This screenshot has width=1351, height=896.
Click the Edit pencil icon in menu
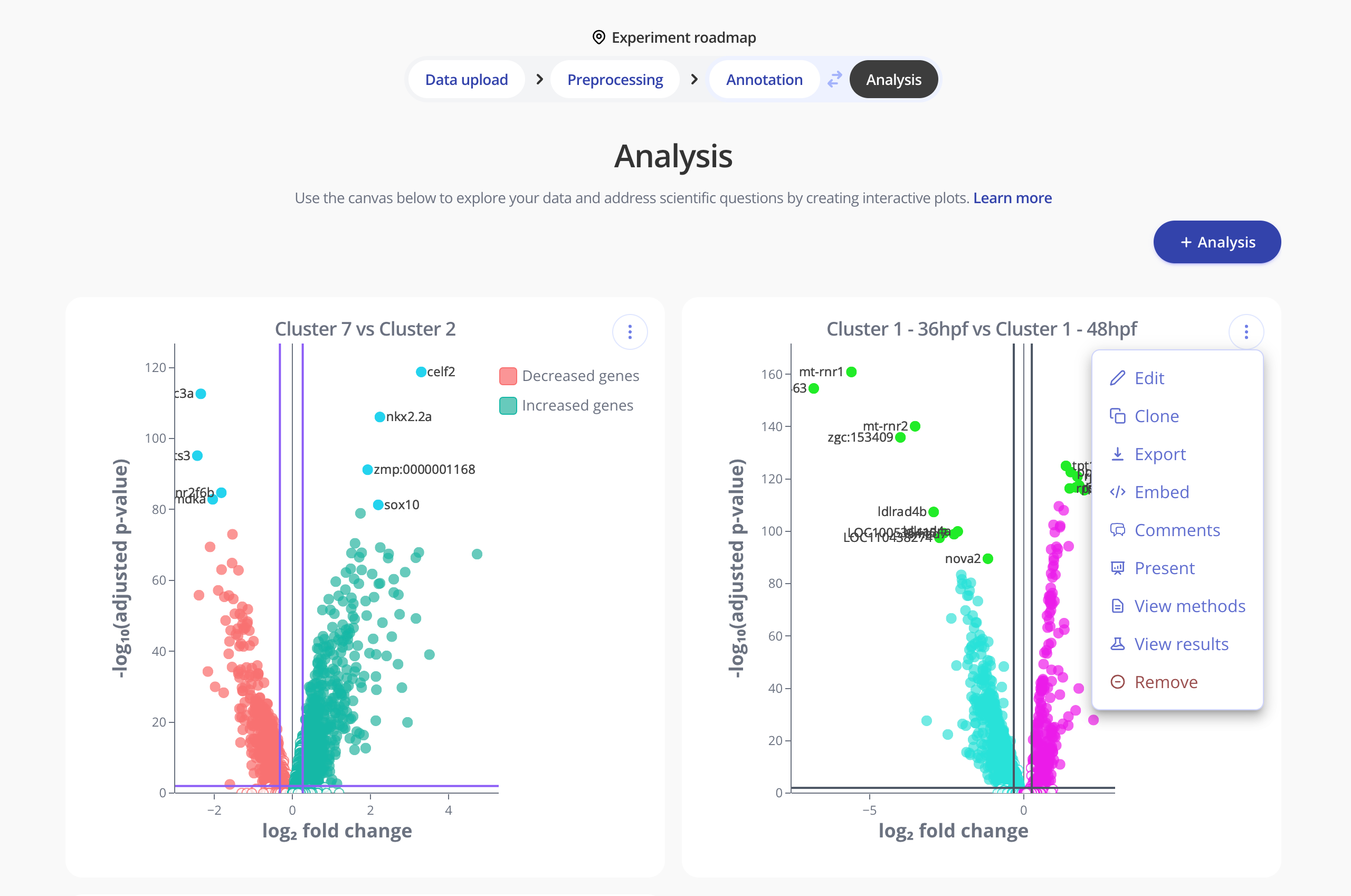click(1117, 378)
